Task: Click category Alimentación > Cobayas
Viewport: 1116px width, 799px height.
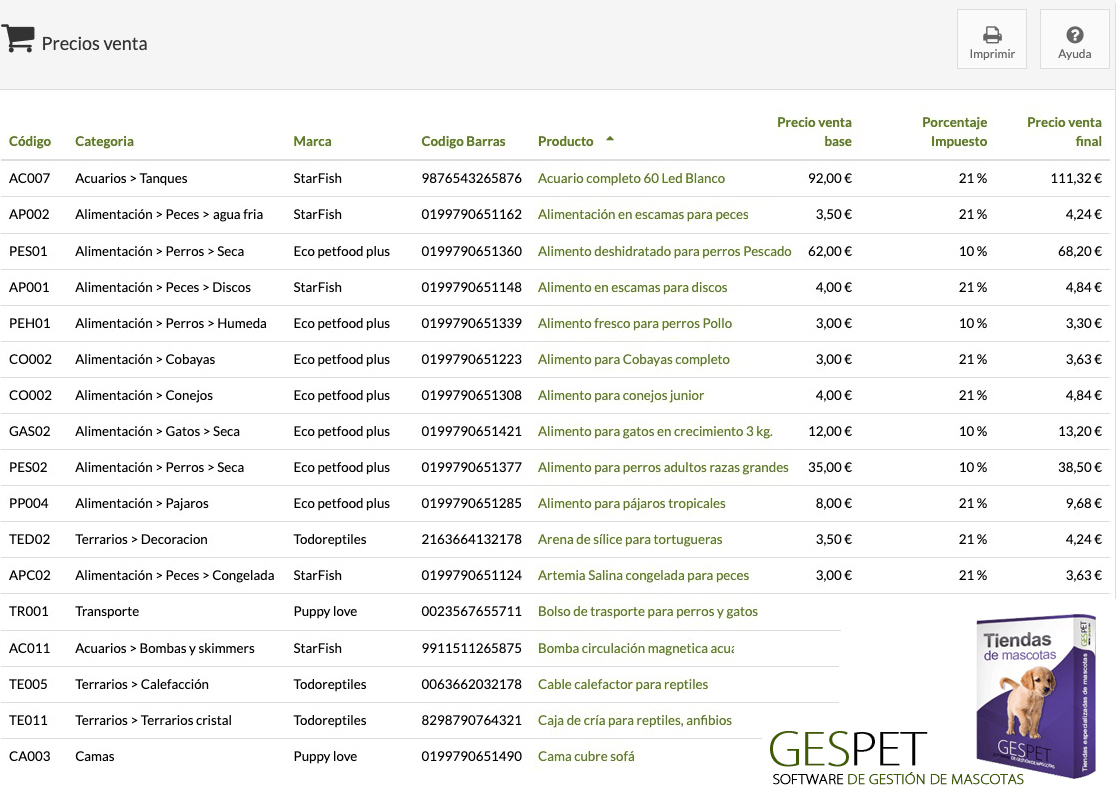Action: coord(145,359)
